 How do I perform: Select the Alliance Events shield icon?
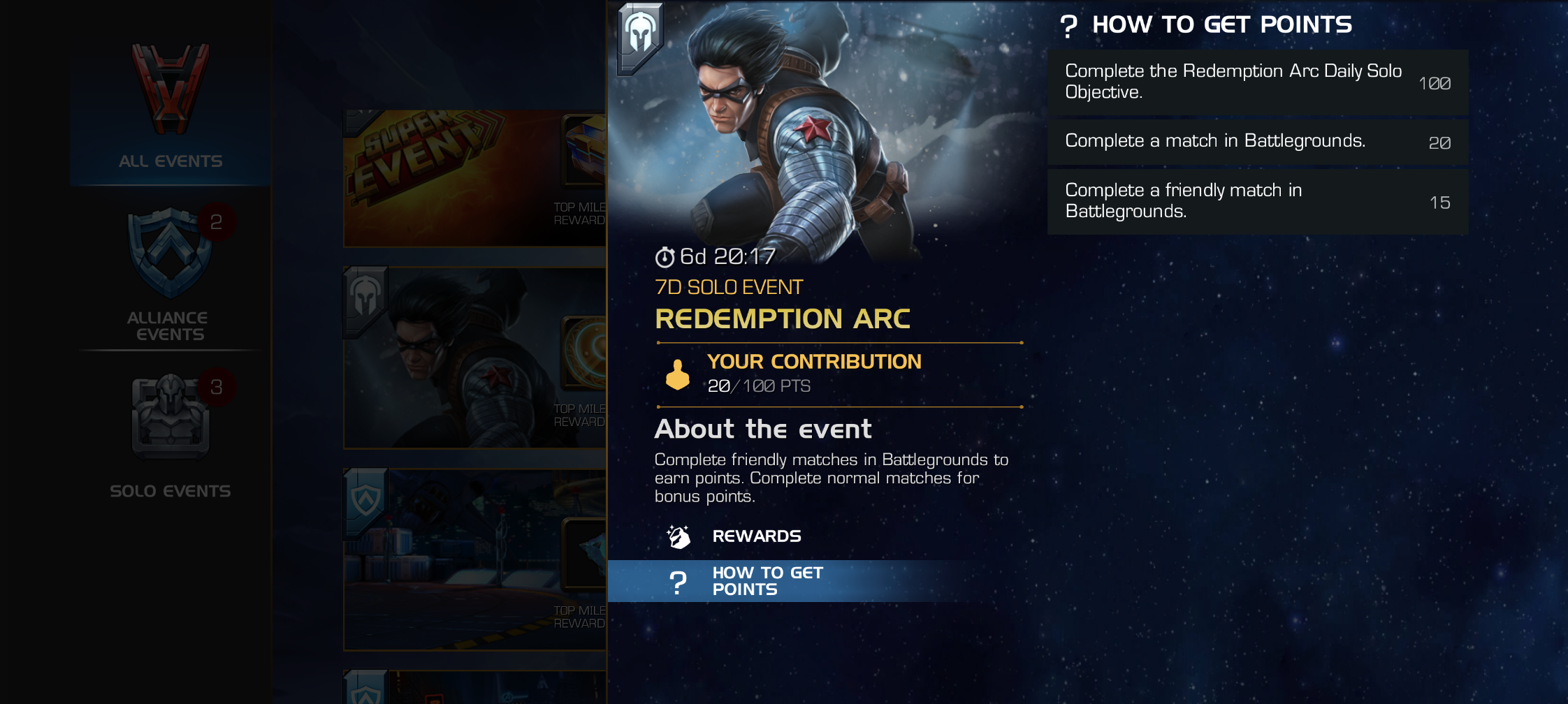169,254
